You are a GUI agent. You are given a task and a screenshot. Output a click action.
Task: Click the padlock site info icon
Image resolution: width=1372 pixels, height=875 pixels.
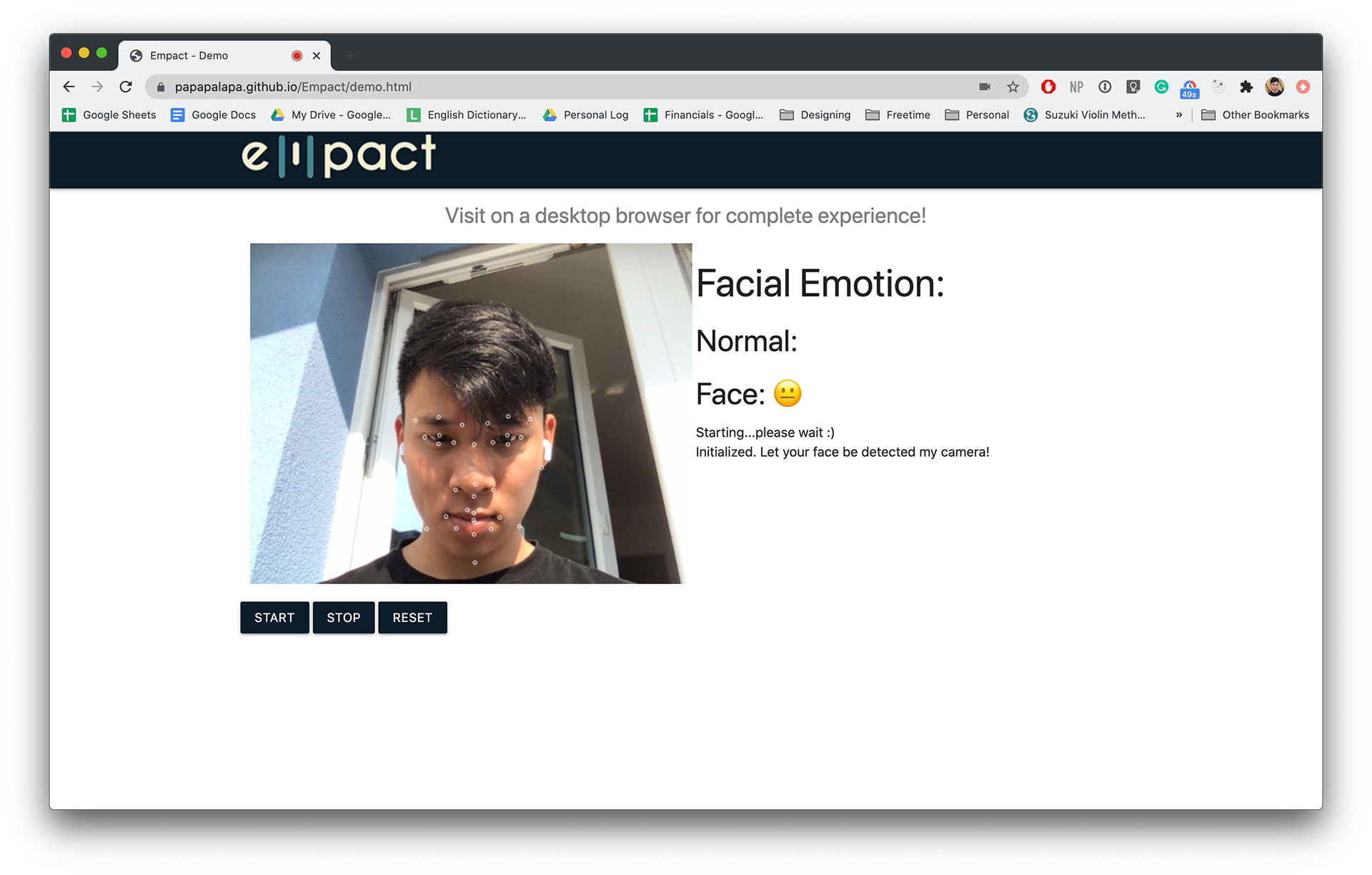(161, 86)
